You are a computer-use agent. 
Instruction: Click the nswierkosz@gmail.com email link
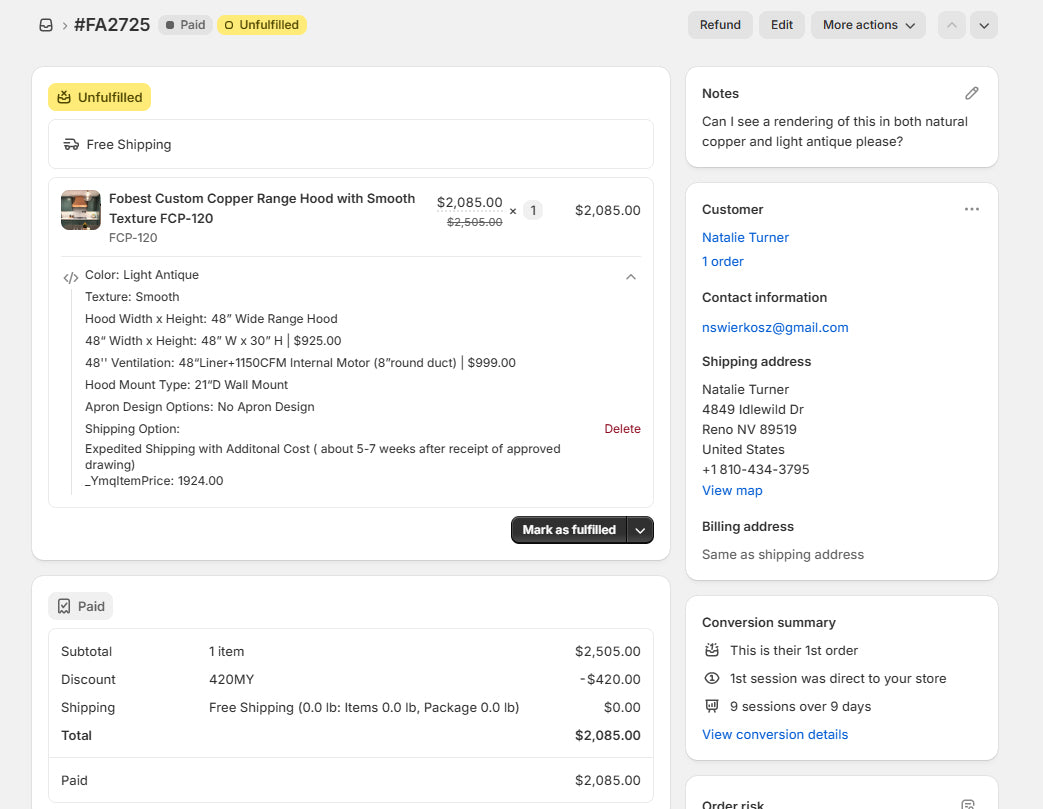point(775,327)
